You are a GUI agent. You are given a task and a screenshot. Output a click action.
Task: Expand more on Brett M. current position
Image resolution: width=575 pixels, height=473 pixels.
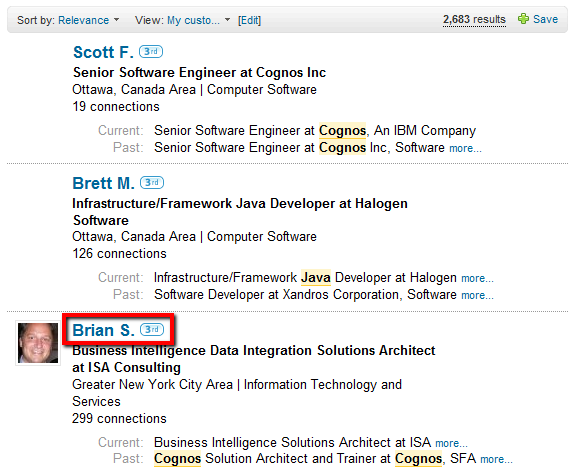pyautogui.click(x=477, y=279)
